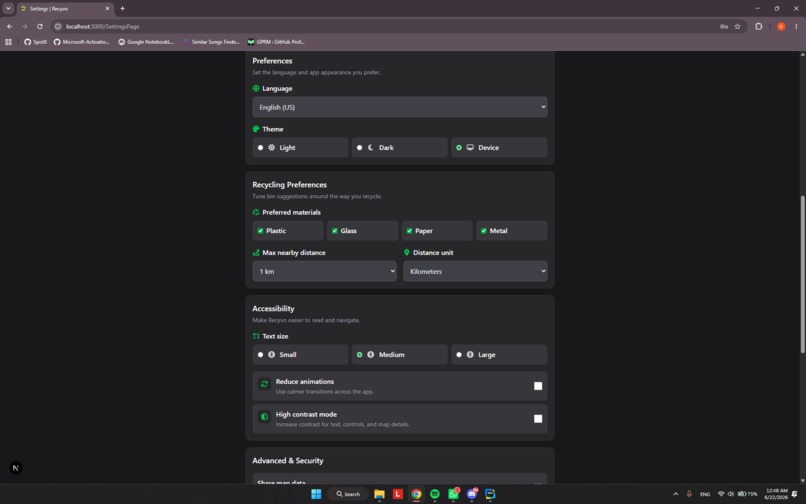This screenshot has width=806, height=504.
Task: Open the password manager key icon
Action: (724, 26)
